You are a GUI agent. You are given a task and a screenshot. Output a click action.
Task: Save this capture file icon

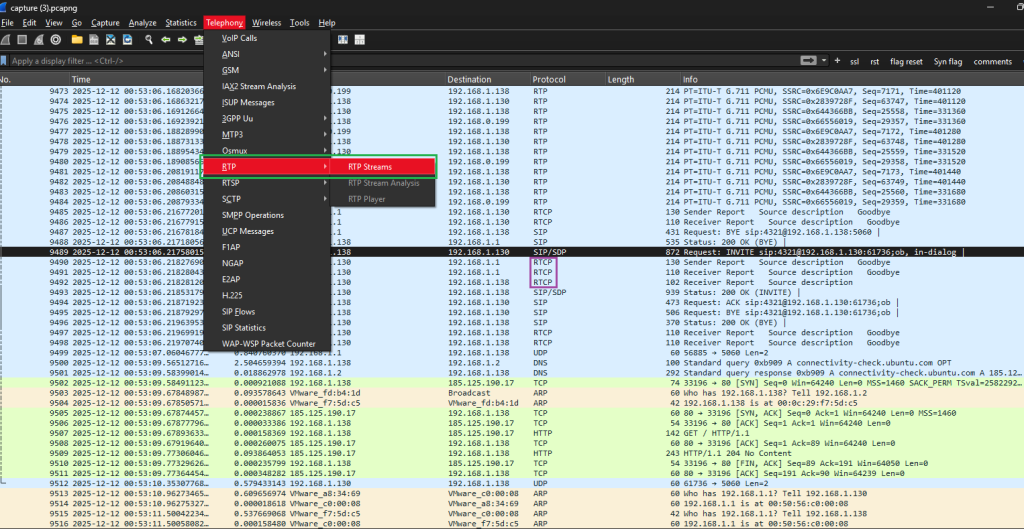93,40
